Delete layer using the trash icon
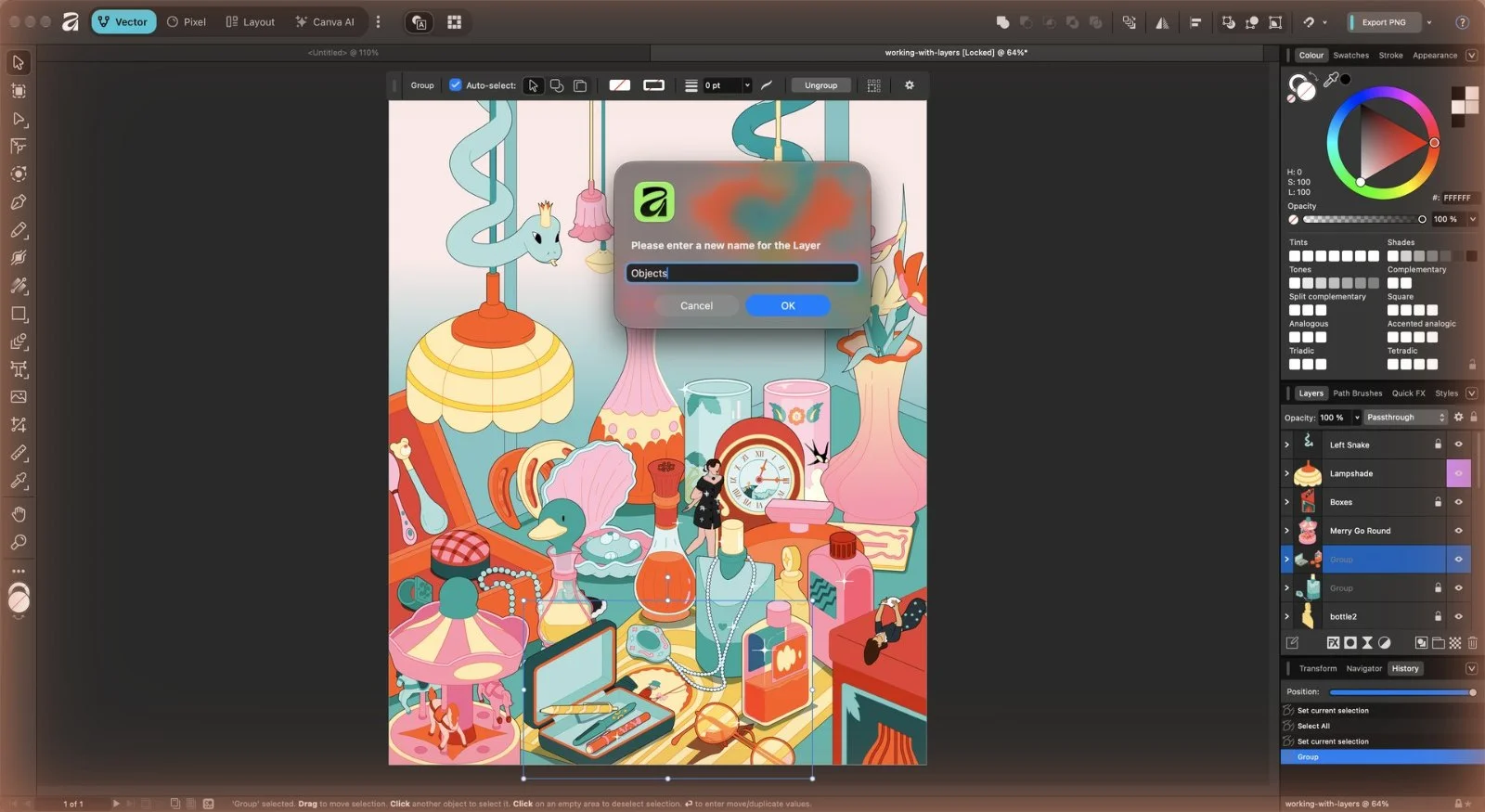This screenshot has height=812, width=1485. tap(1472, 642)
